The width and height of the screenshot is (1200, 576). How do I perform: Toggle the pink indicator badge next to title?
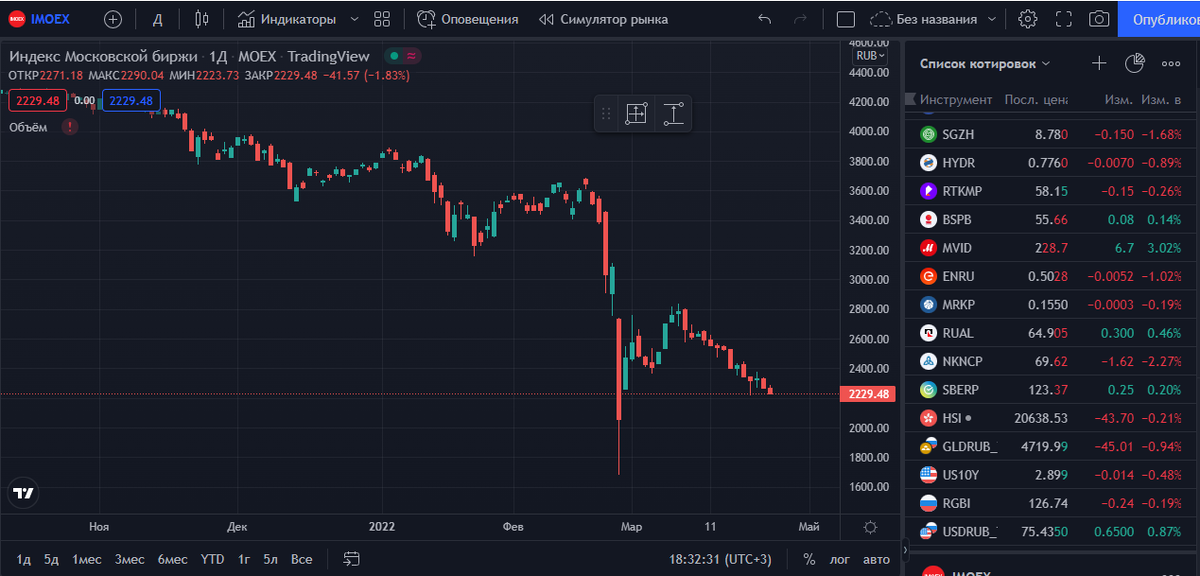tap(412, 57)
